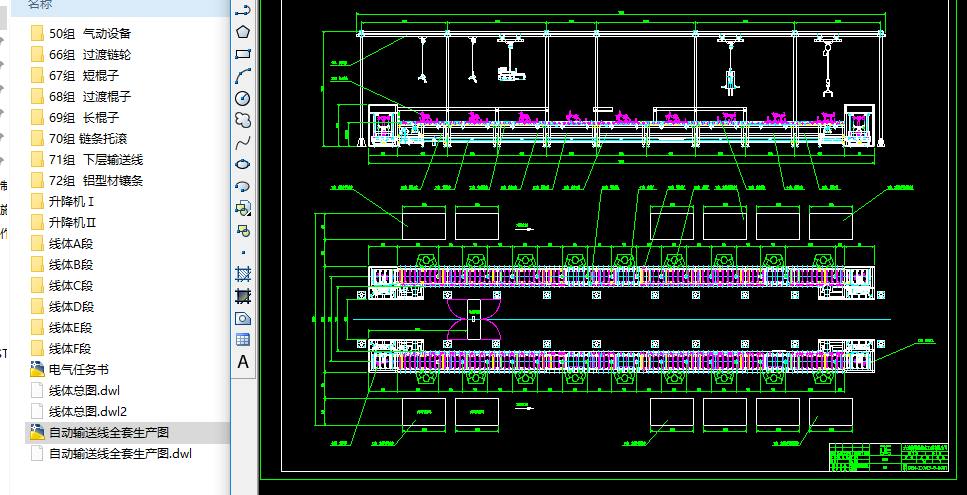Select the 线体总图.dwl2 file icon
Screen dimensions: 967x495
coord(37,411)
